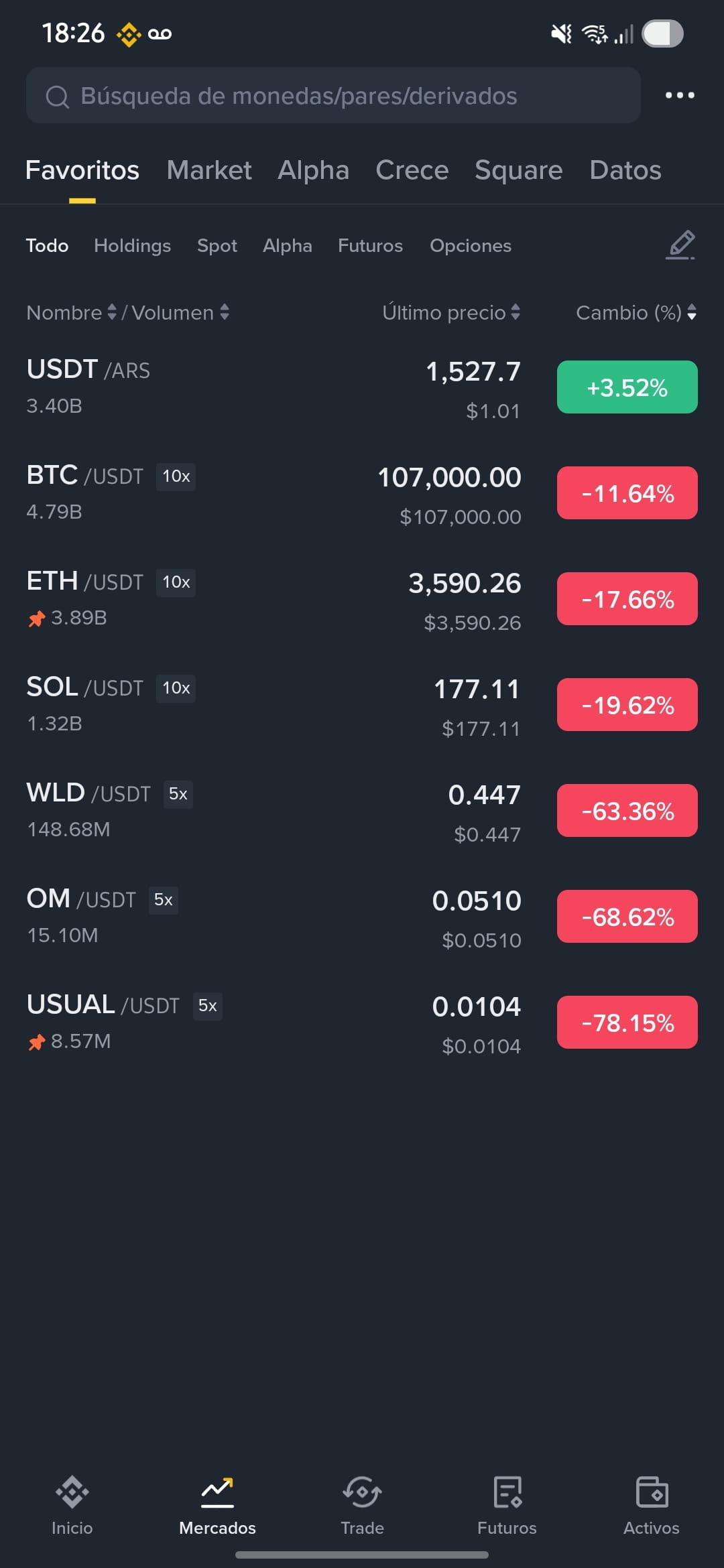This screenshot has width=724, height=1568.
Task: Go to Inicio home icon
Action: point(72,1492)
